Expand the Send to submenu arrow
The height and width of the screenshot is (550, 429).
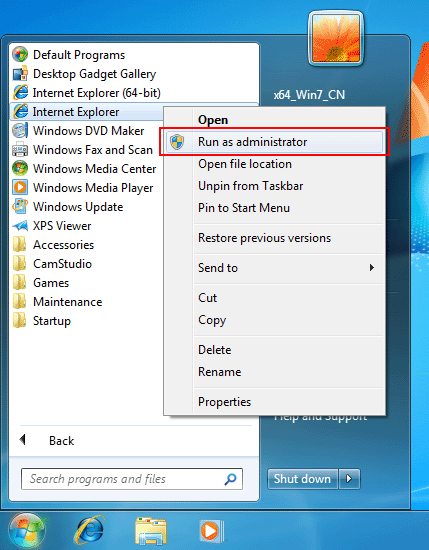coord(372,268)
